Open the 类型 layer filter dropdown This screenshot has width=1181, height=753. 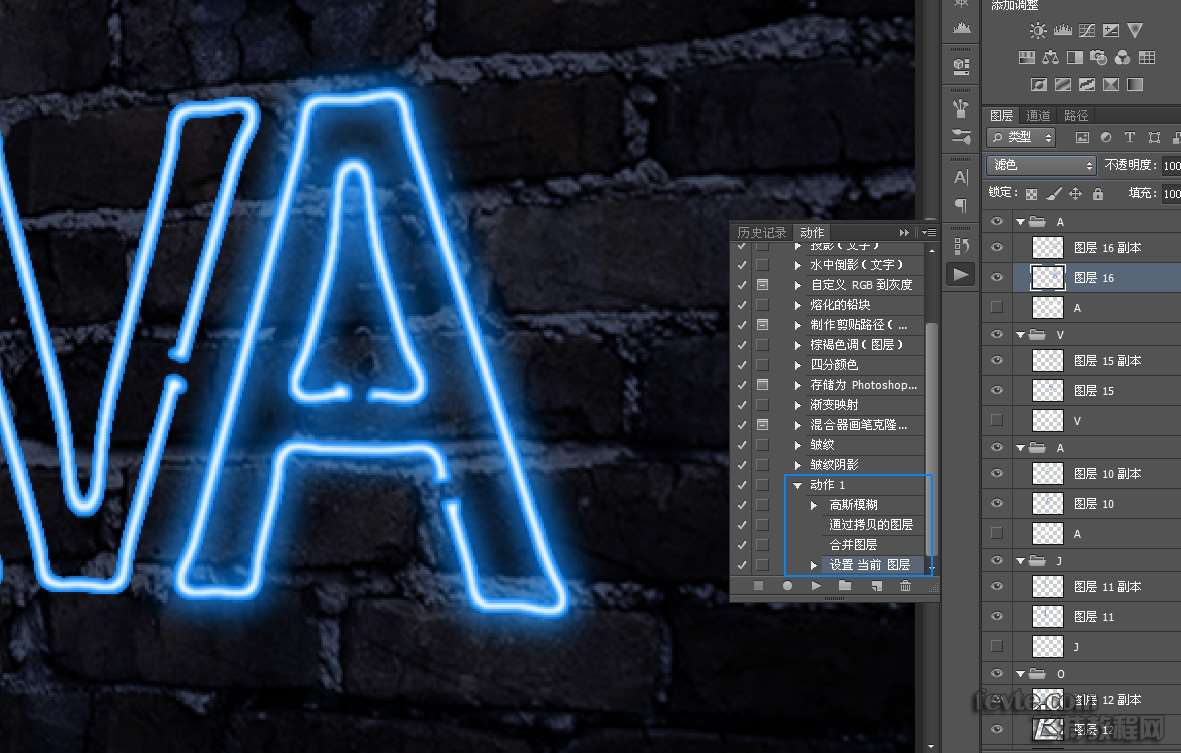[x=1021, y=137]
